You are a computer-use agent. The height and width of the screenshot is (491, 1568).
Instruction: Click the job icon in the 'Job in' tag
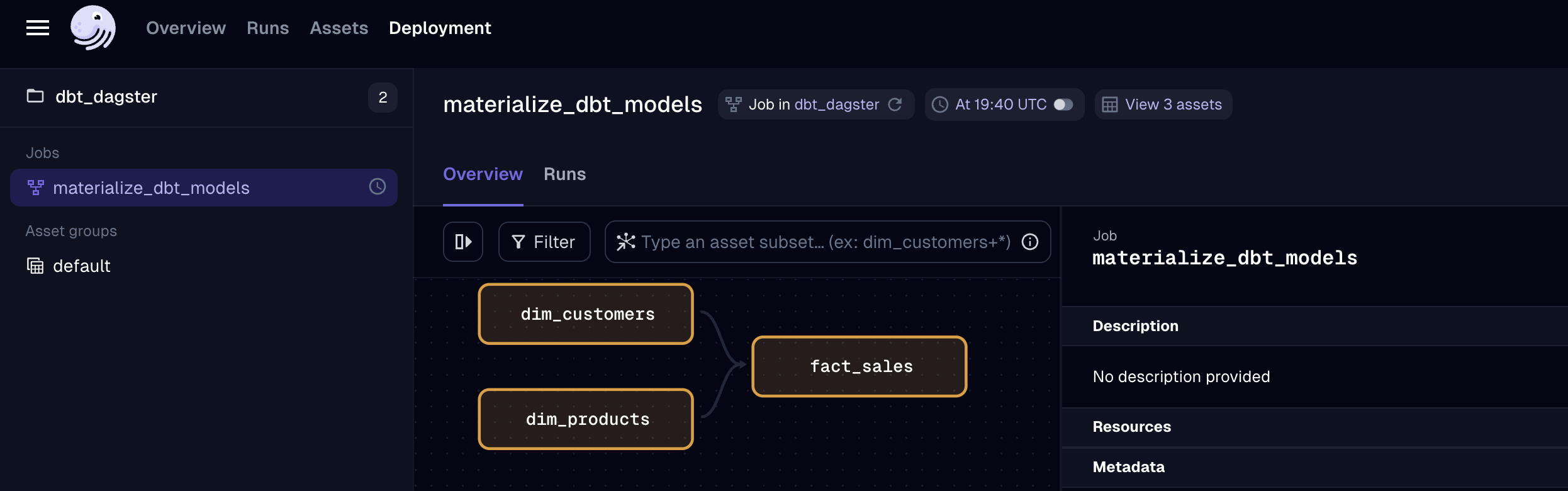734,104
